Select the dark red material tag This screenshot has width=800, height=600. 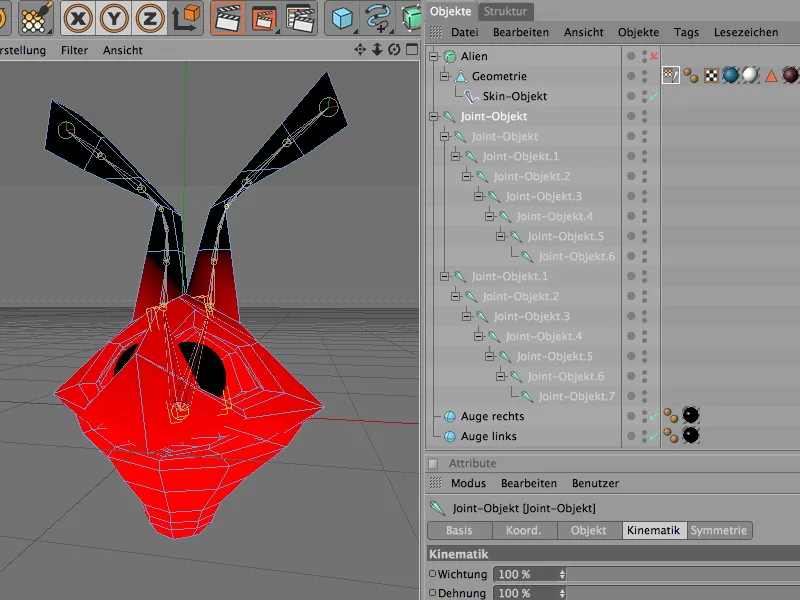[x=790, y=75]
